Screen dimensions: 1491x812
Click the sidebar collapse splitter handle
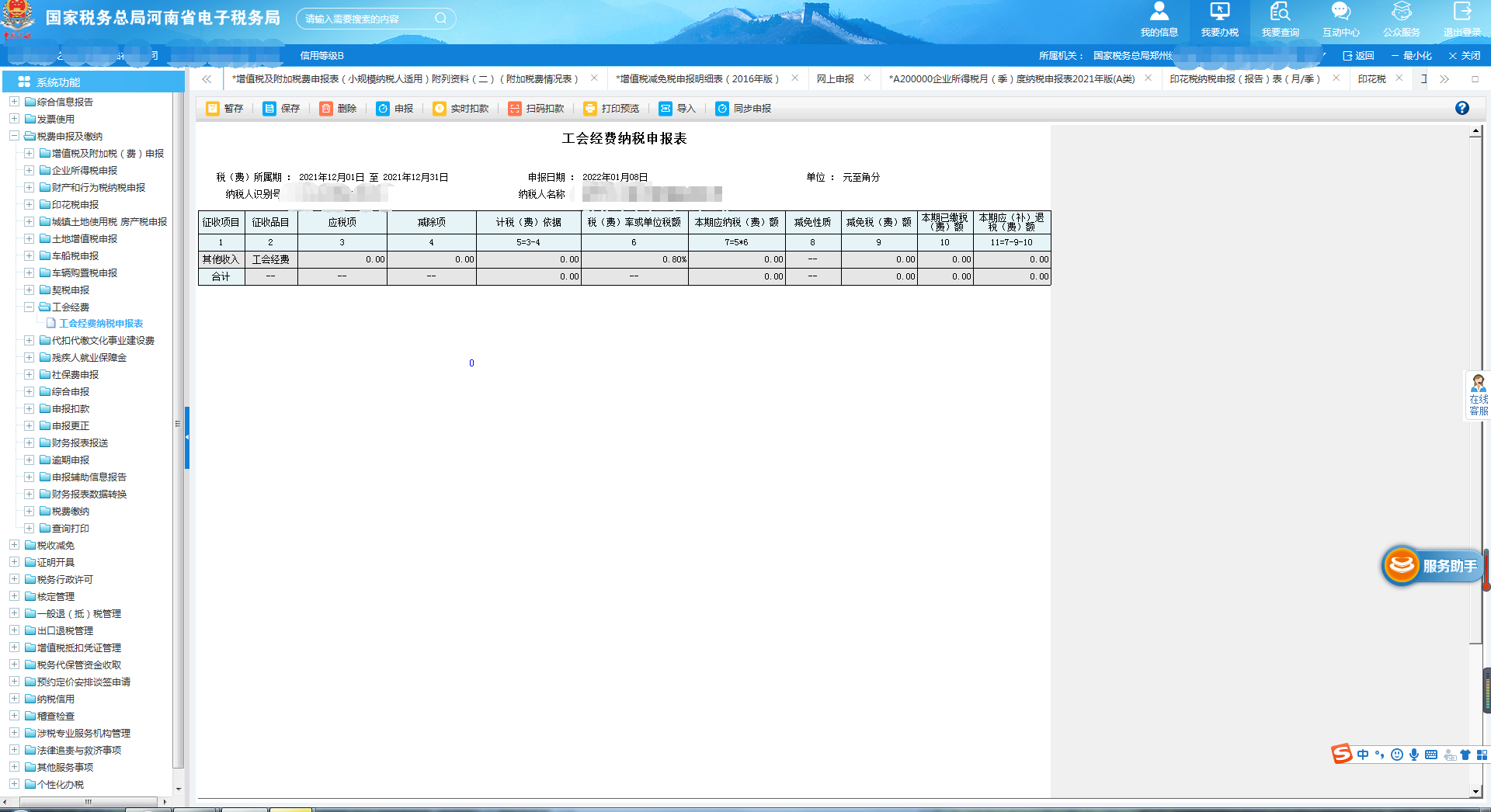click(x=186, y=437)
